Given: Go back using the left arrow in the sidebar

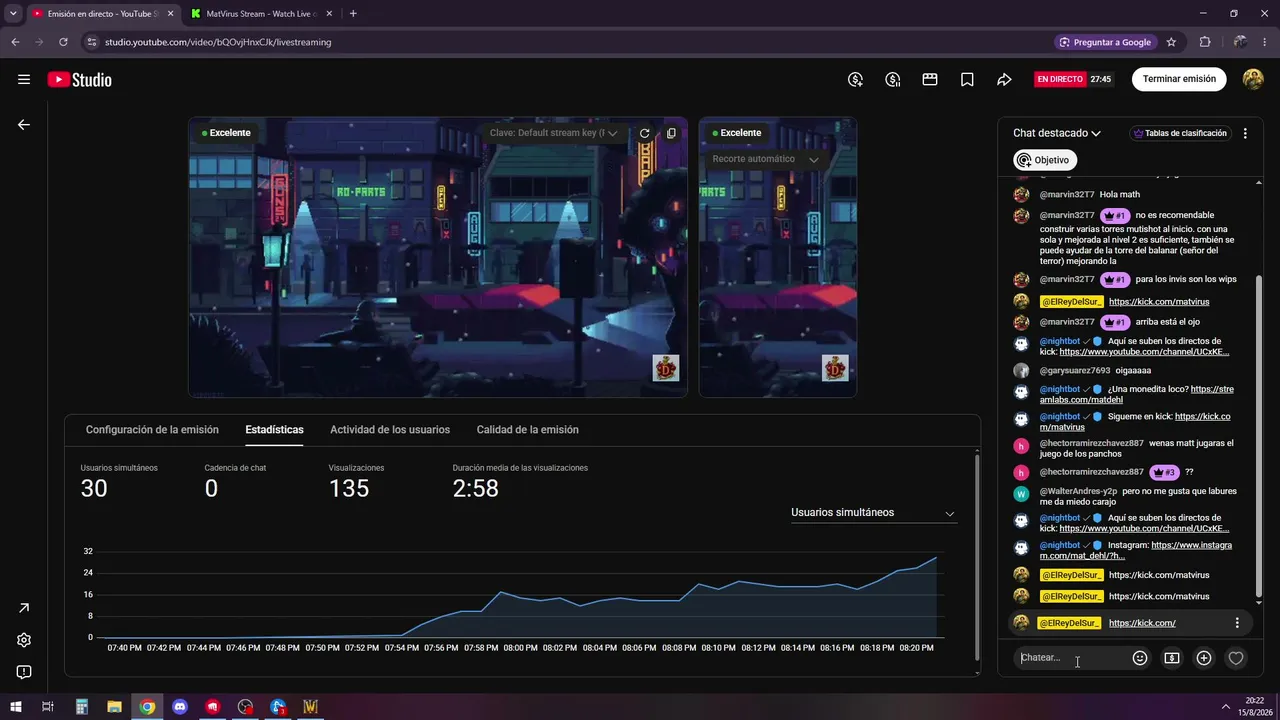Looking at the screenshot, I should [x=24, y=125].
